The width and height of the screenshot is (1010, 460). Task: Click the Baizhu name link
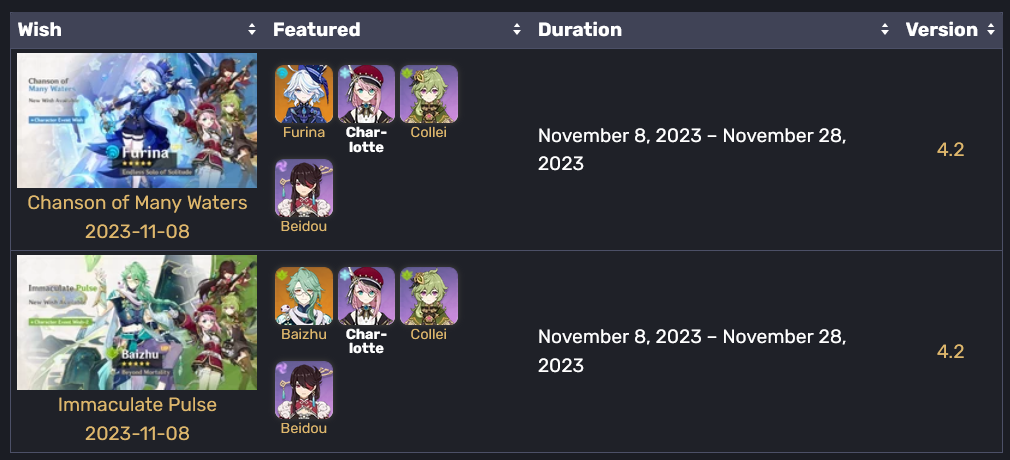pos(304,334)
